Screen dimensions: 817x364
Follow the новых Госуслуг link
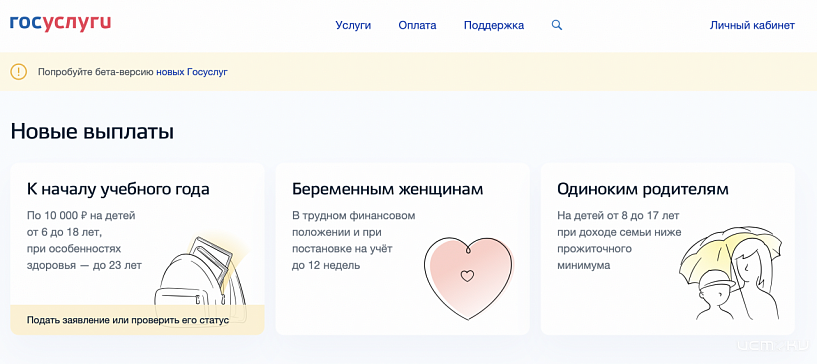point(192,72)
